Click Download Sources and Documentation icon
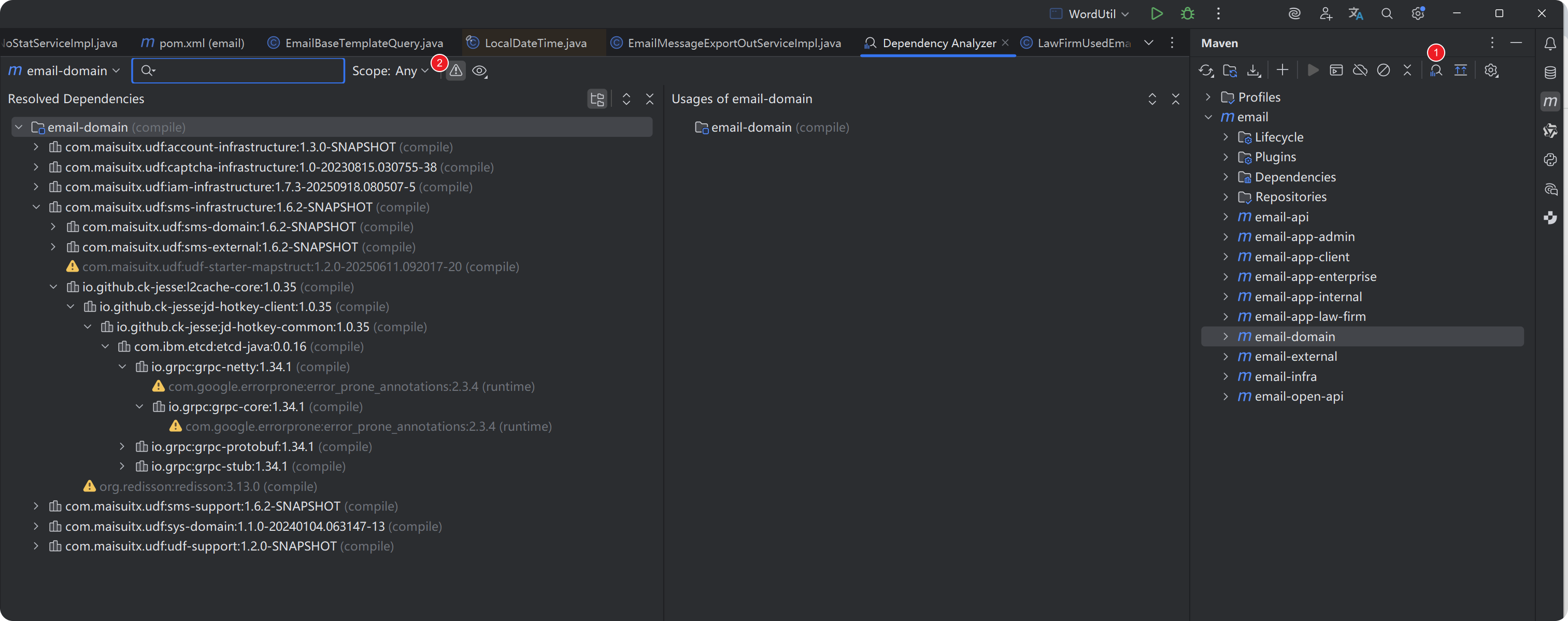The image size is (1568, 621). (x=1253, y=70)
